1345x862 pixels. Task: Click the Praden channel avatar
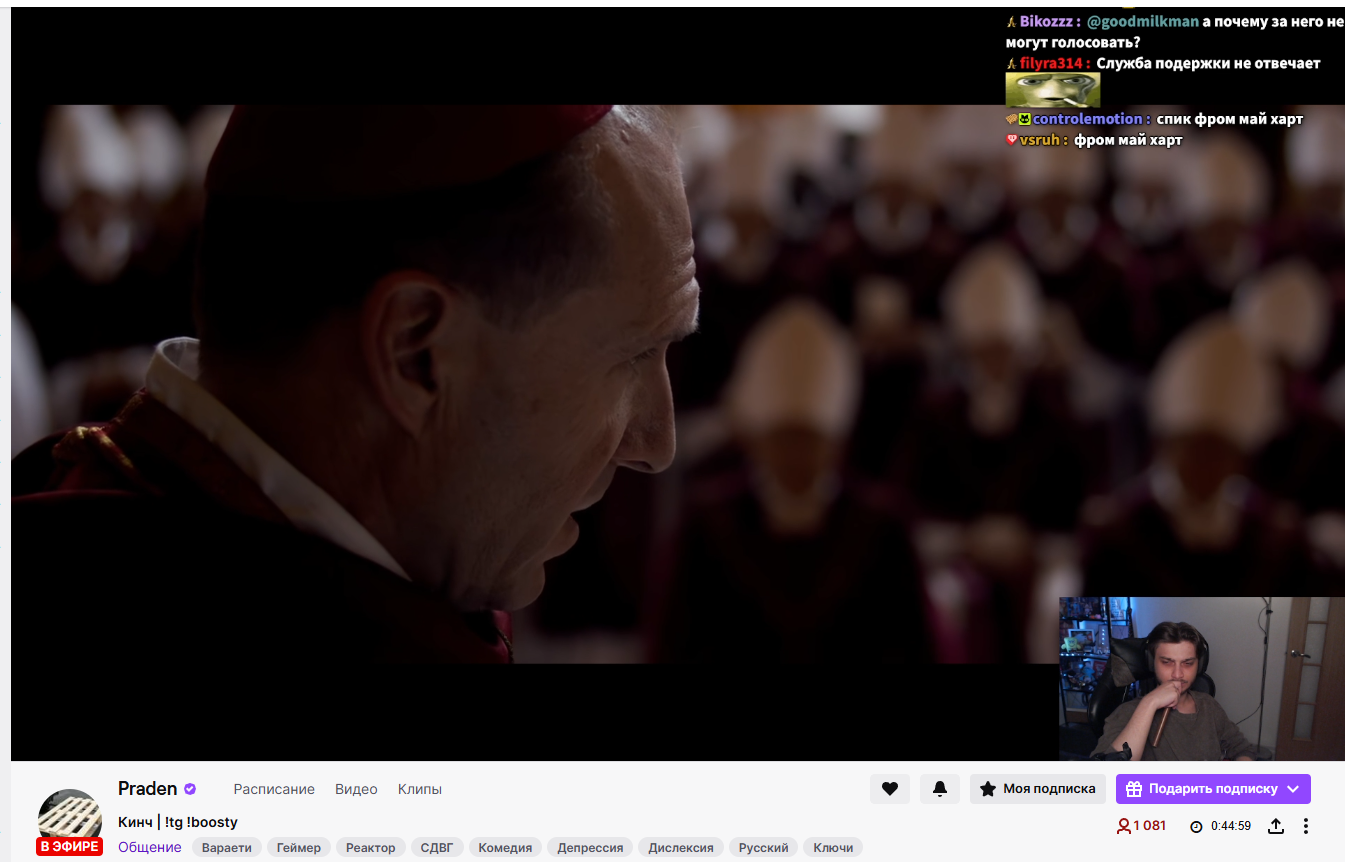coord(70,818)
